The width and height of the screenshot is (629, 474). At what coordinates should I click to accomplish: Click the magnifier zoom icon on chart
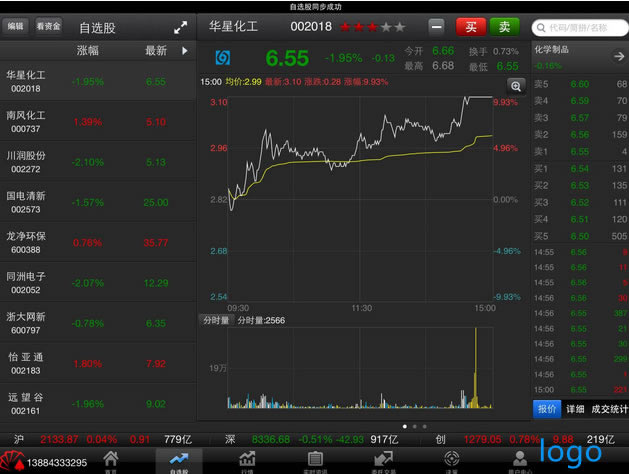coord(516,87)
